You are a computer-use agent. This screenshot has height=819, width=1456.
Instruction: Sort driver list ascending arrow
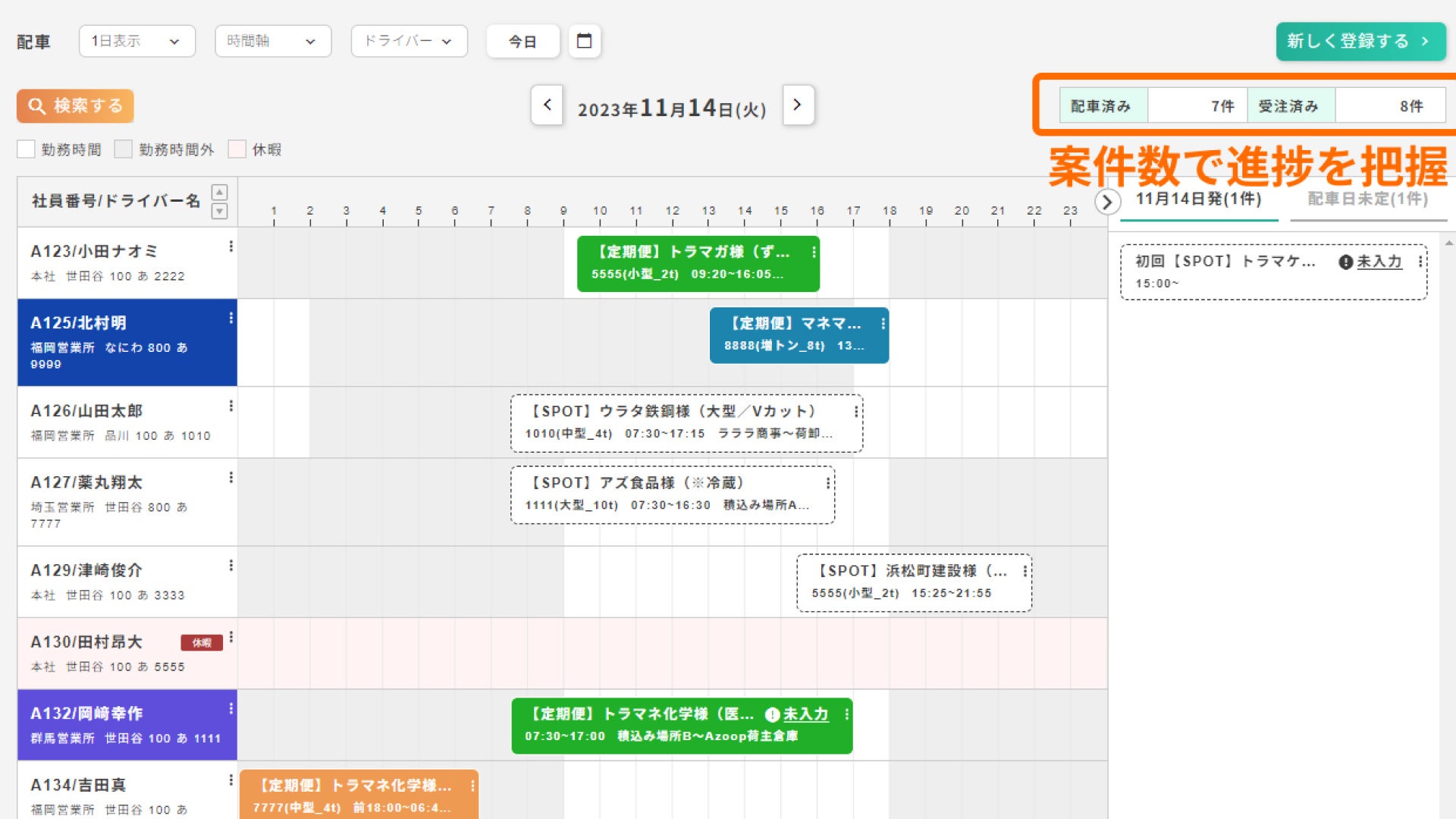(219, 193)
